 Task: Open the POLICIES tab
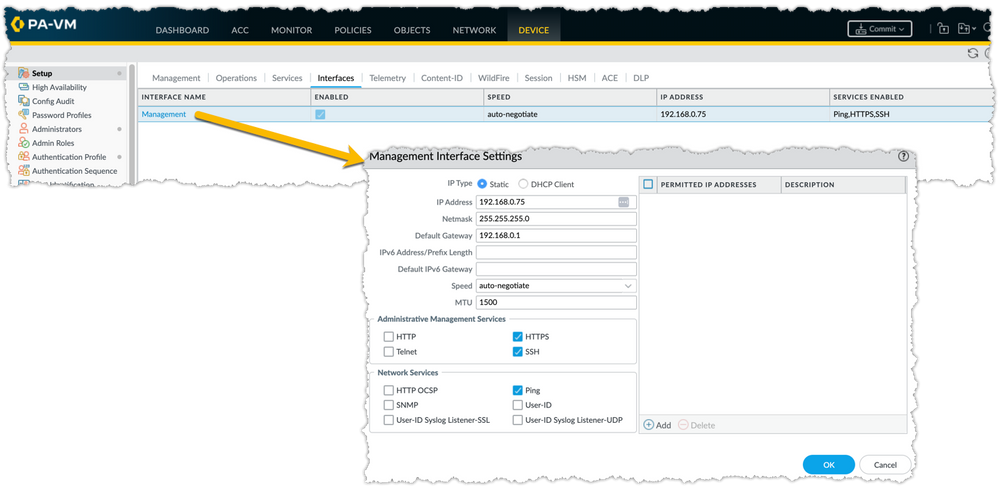[353, 30]
